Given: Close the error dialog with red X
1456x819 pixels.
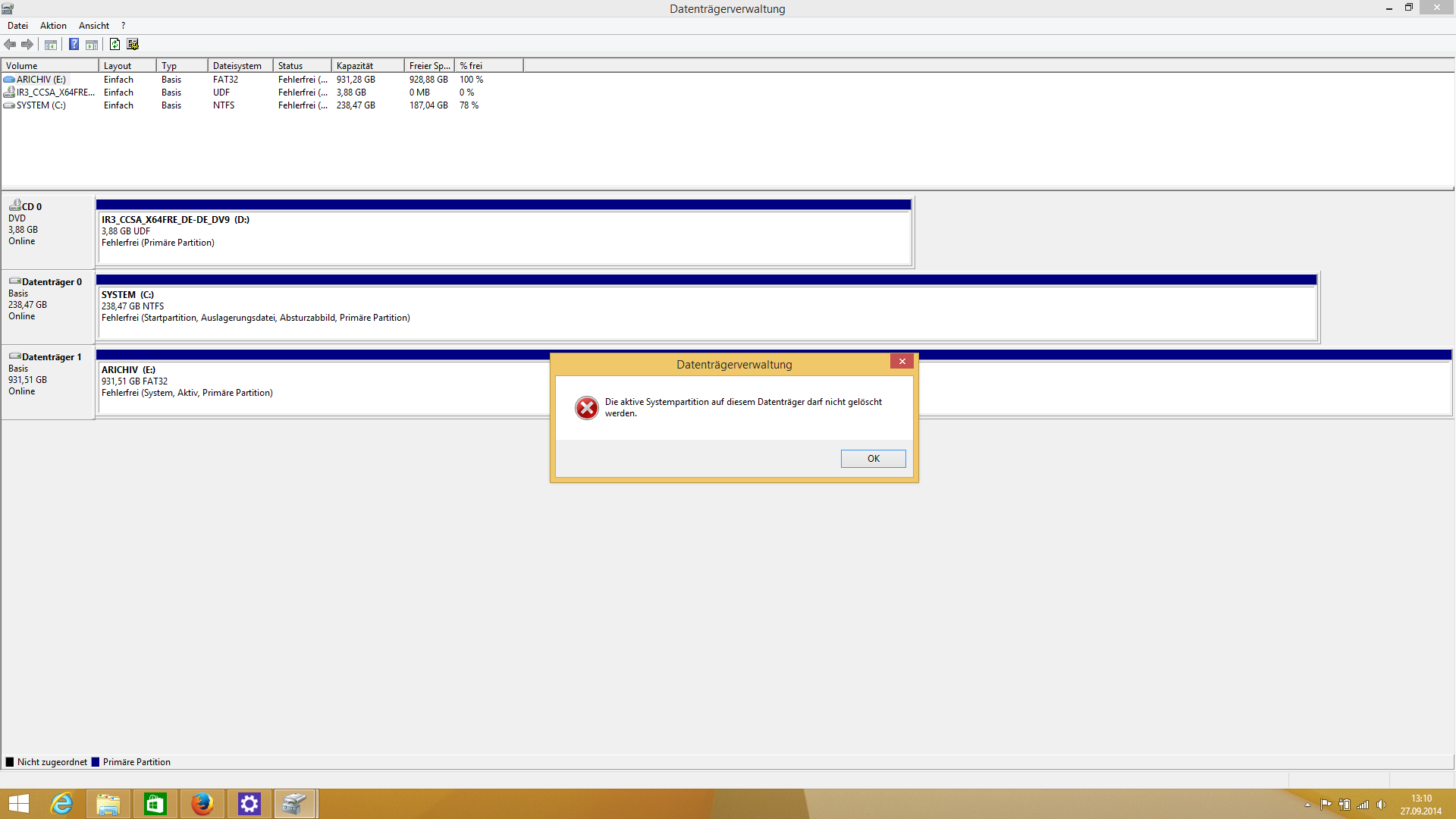Looking at the screenshot, I should click(x=902, y=362).
